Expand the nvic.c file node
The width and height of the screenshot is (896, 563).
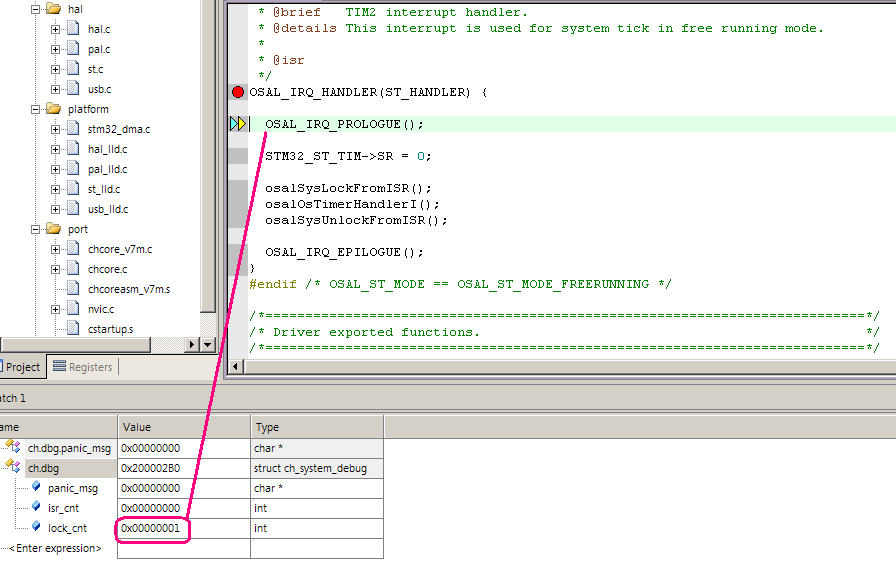pyautogui.click(x=55, y=309)
